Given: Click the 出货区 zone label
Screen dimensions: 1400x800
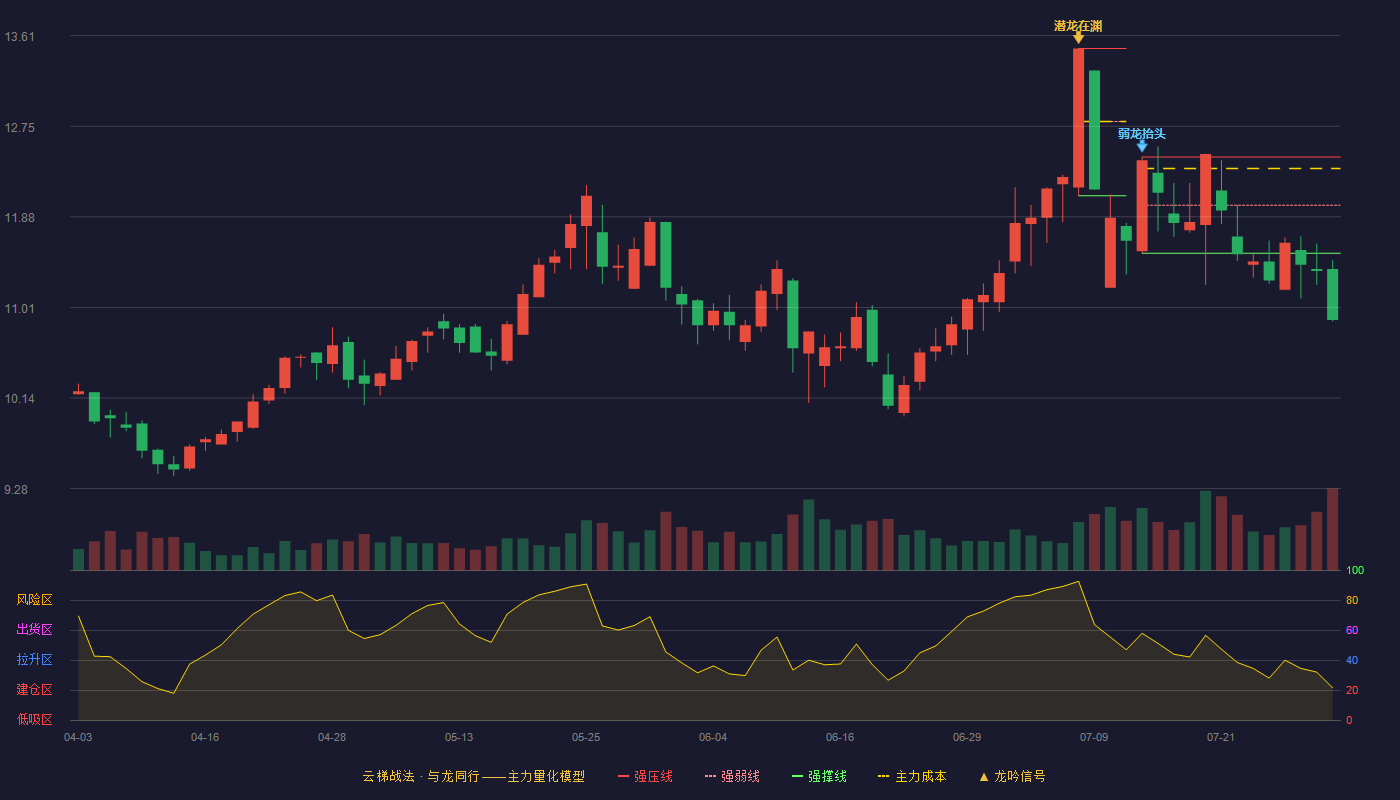Looking at the screenshot, I should point(34,630).
